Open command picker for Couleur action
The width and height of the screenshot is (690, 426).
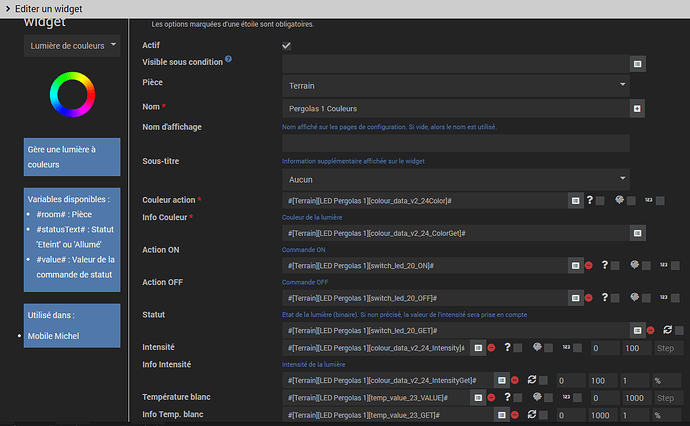(x=576, y=201)
